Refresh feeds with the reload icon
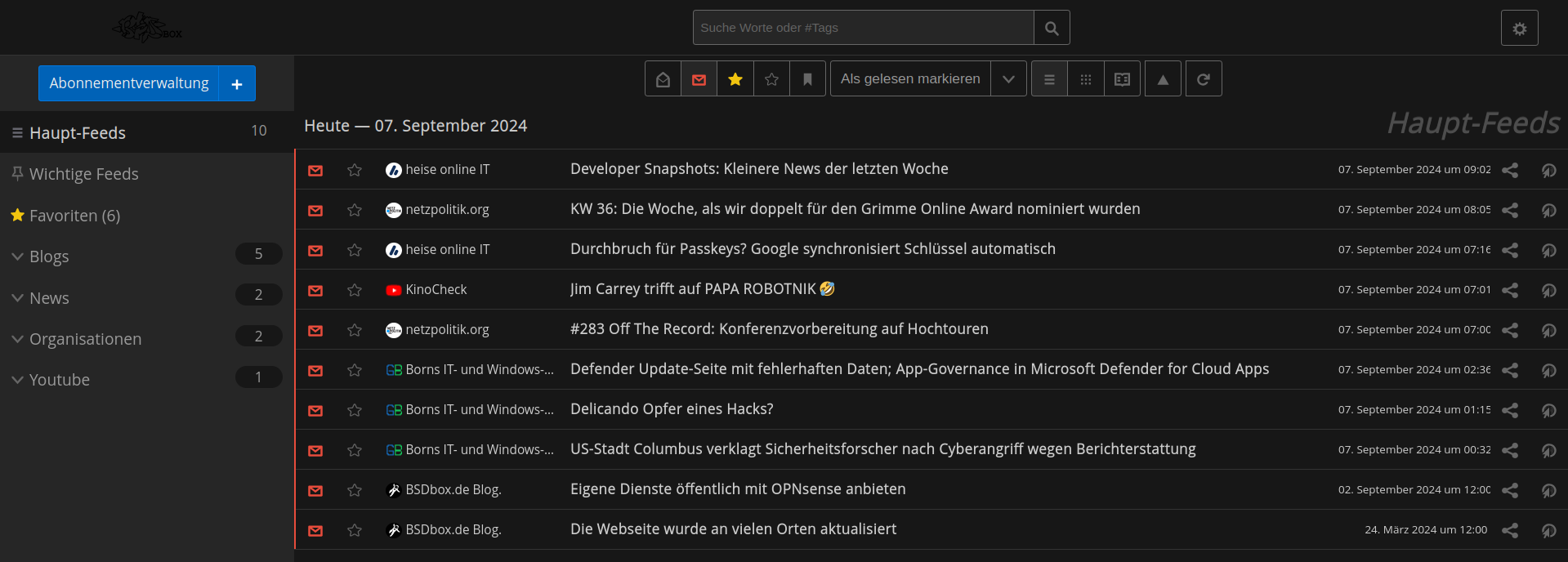 1203,79
